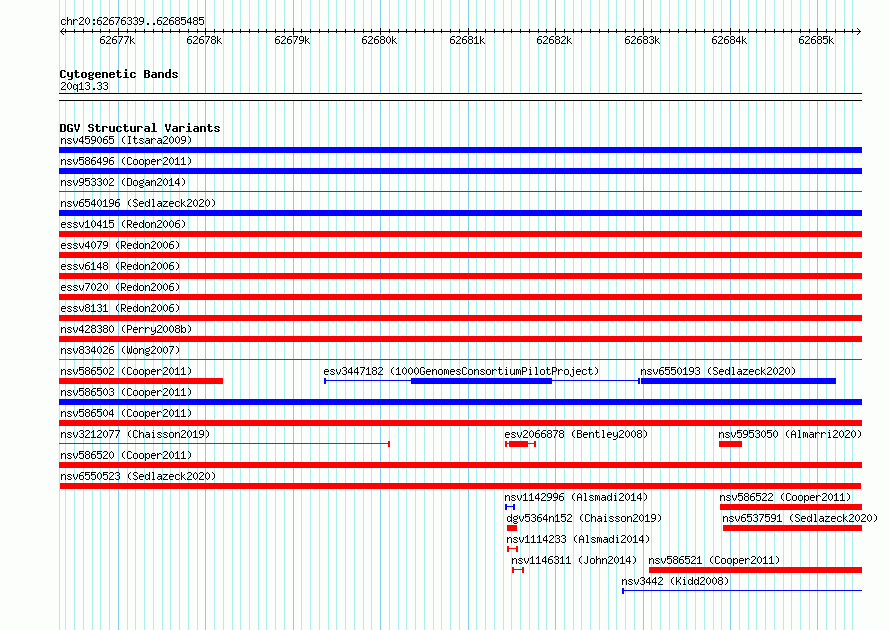The width and height of the screenshot is (890, 630).
Task: Select the nsv586522 (Cooper2011) label
Action: click(x=785, y=497)
